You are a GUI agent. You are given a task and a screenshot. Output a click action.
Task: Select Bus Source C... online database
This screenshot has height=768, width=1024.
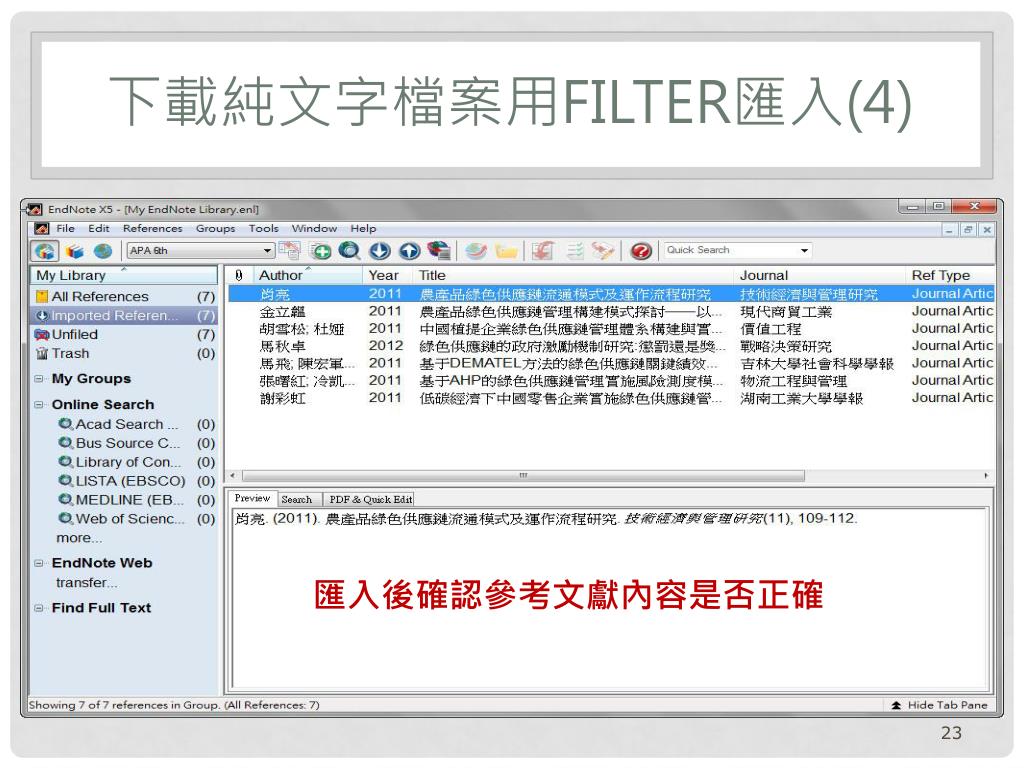[x=136, y=443]
